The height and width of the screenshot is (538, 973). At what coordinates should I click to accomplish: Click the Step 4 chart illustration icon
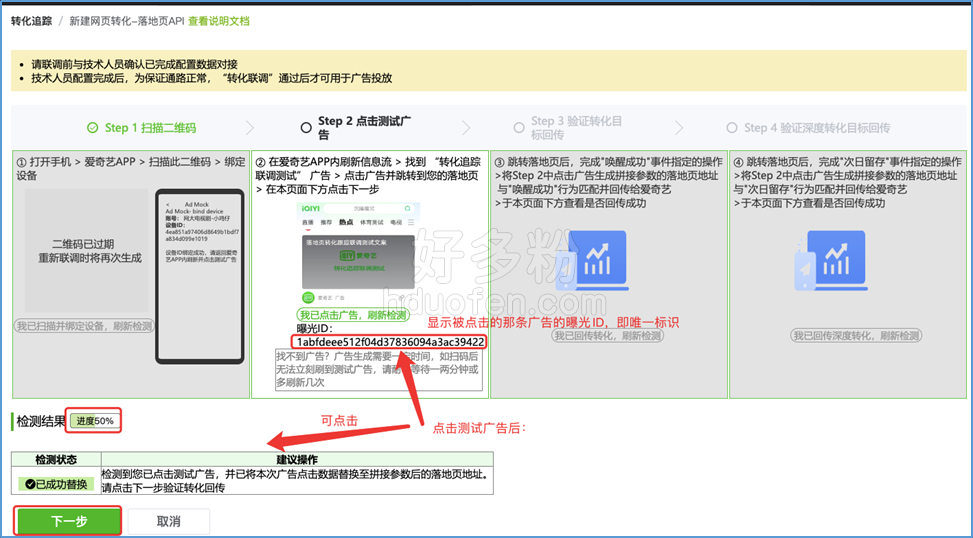tap(832, 261)
